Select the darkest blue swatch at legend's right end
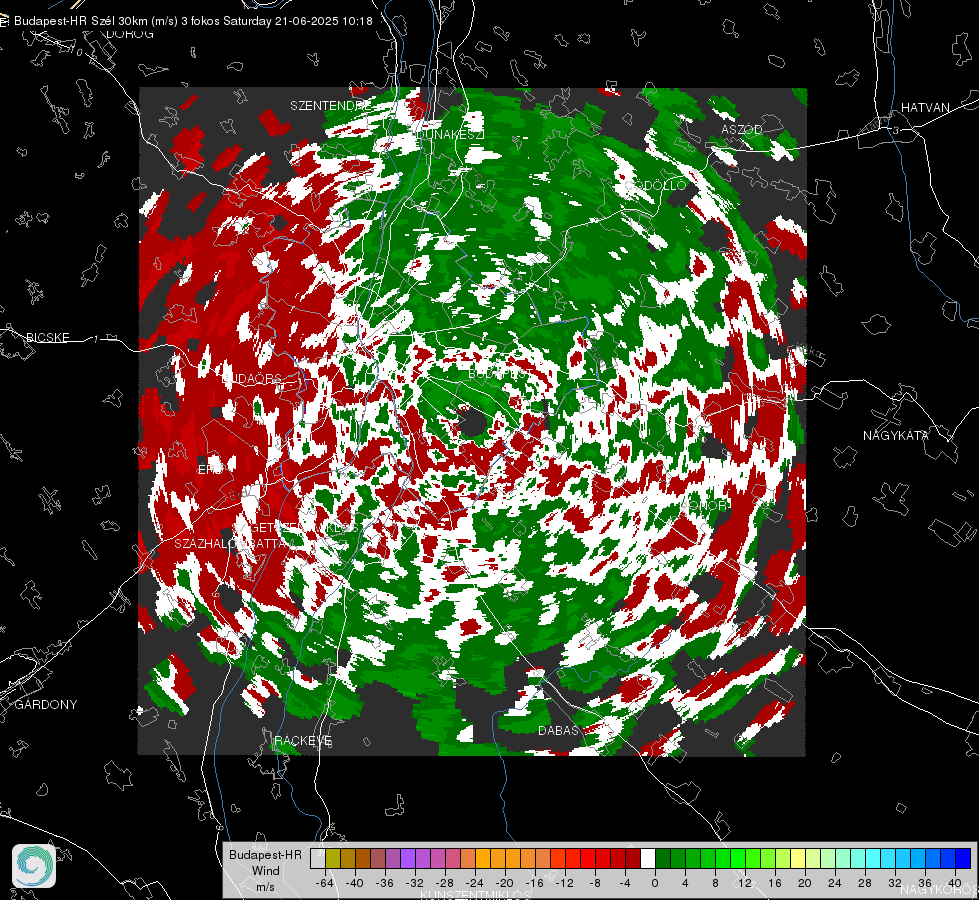Image resolution: width=979 pixels, height=900 pixels. pos(963,858)
